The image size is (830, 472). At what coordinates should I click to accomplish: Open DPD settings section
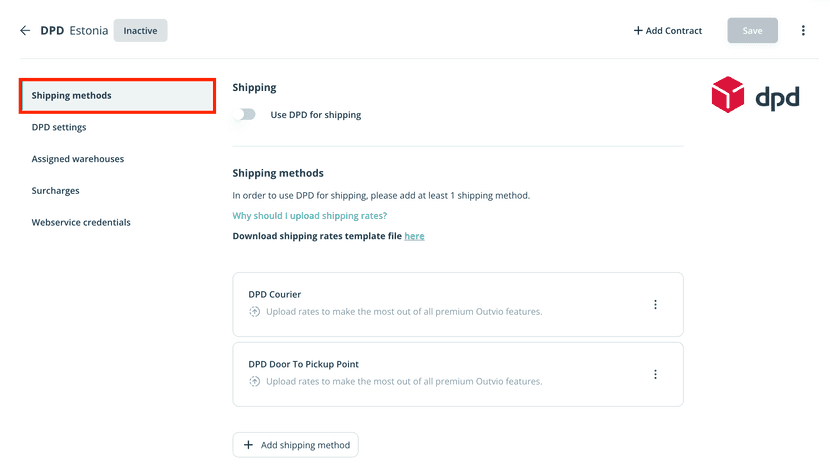(x=59, y=127)
